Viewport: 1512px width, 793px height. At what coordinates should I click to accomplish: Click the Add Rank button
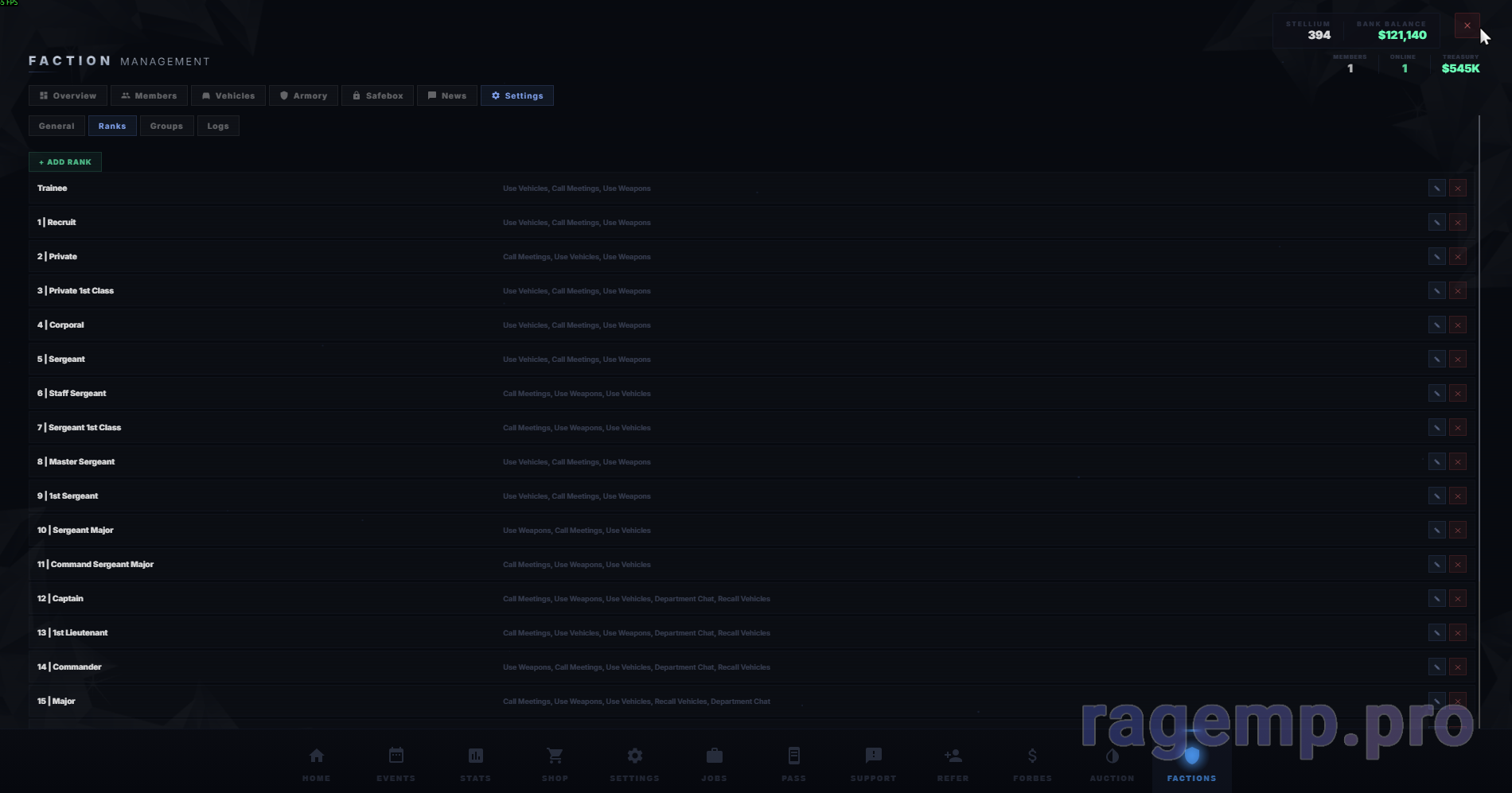tap(65, 162)
